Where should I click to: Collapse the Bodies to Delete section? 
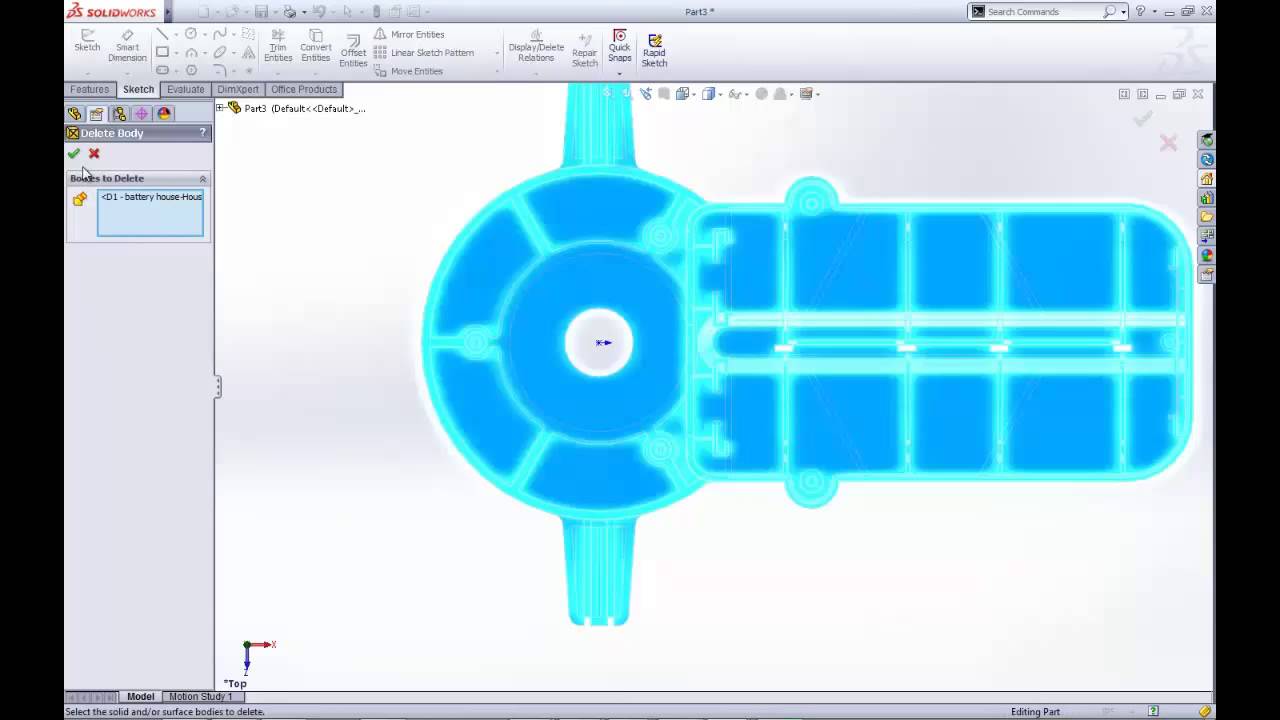pos(203,178)
